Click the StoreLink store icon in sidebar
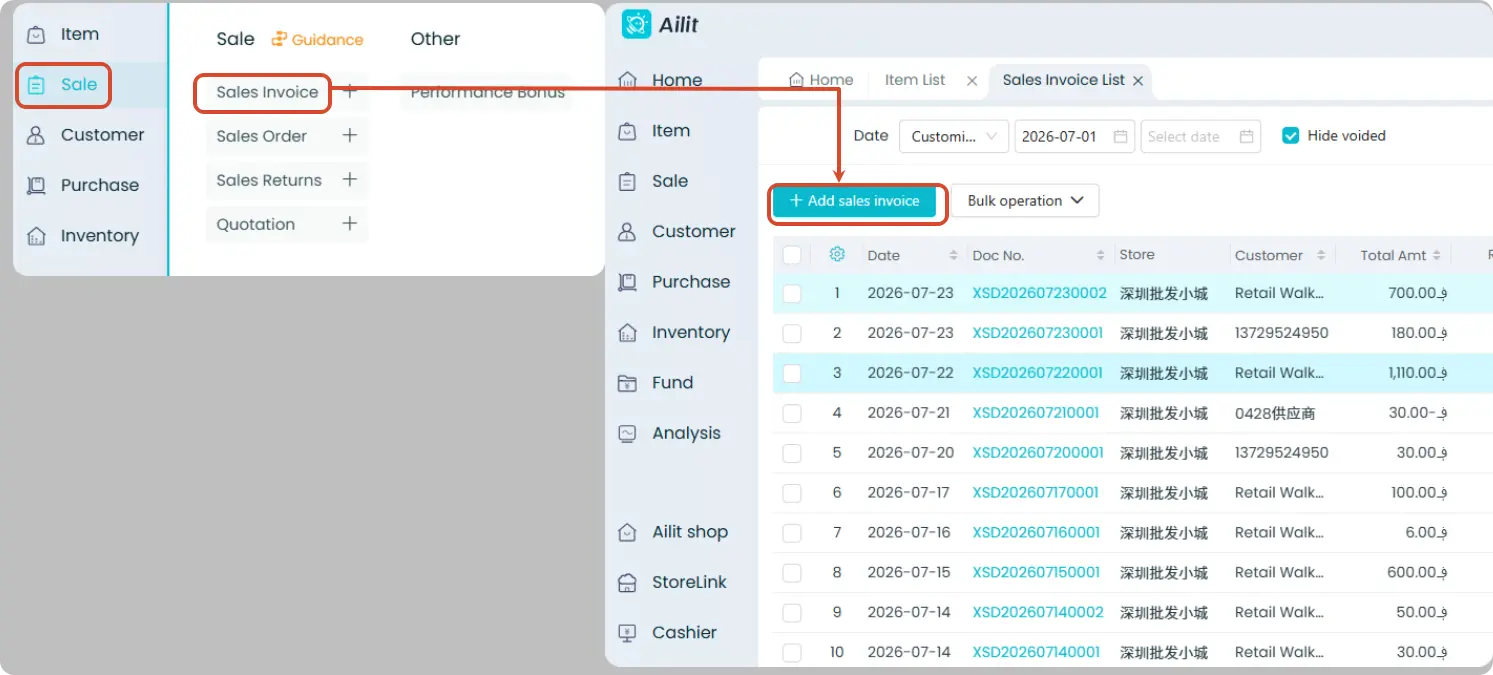Screen dimensions: 1493x675 tap(627, 582)
